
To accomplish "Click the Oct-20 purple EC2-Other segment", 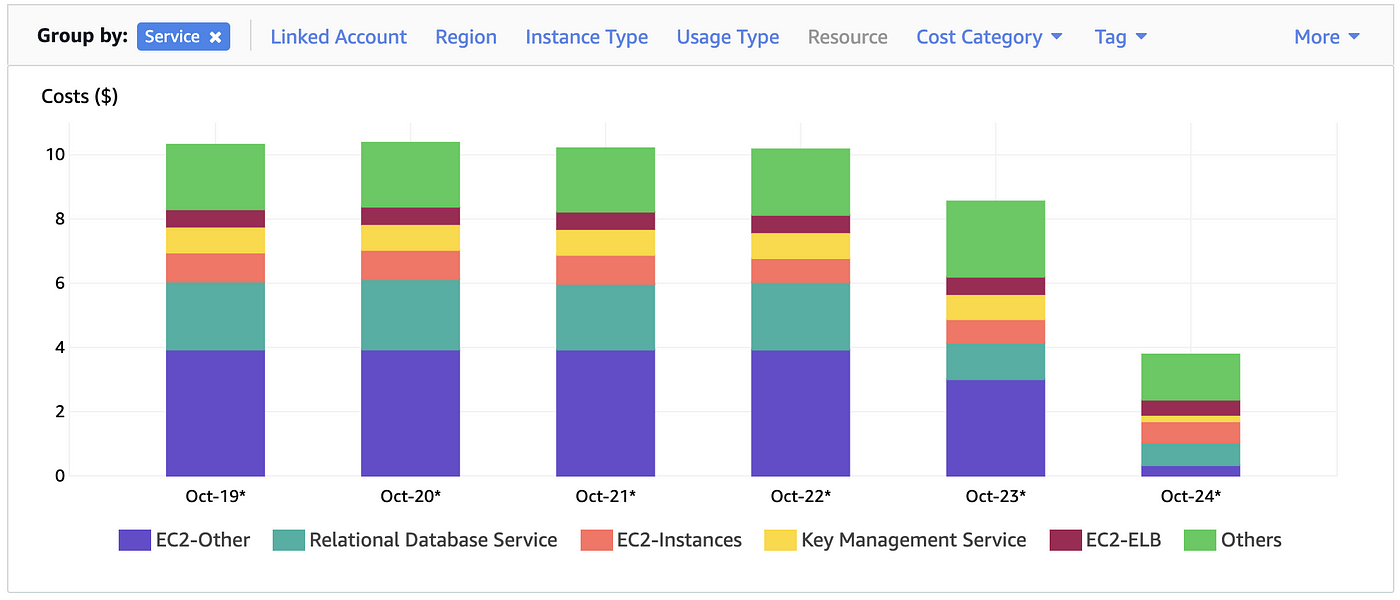I will 410,413.
